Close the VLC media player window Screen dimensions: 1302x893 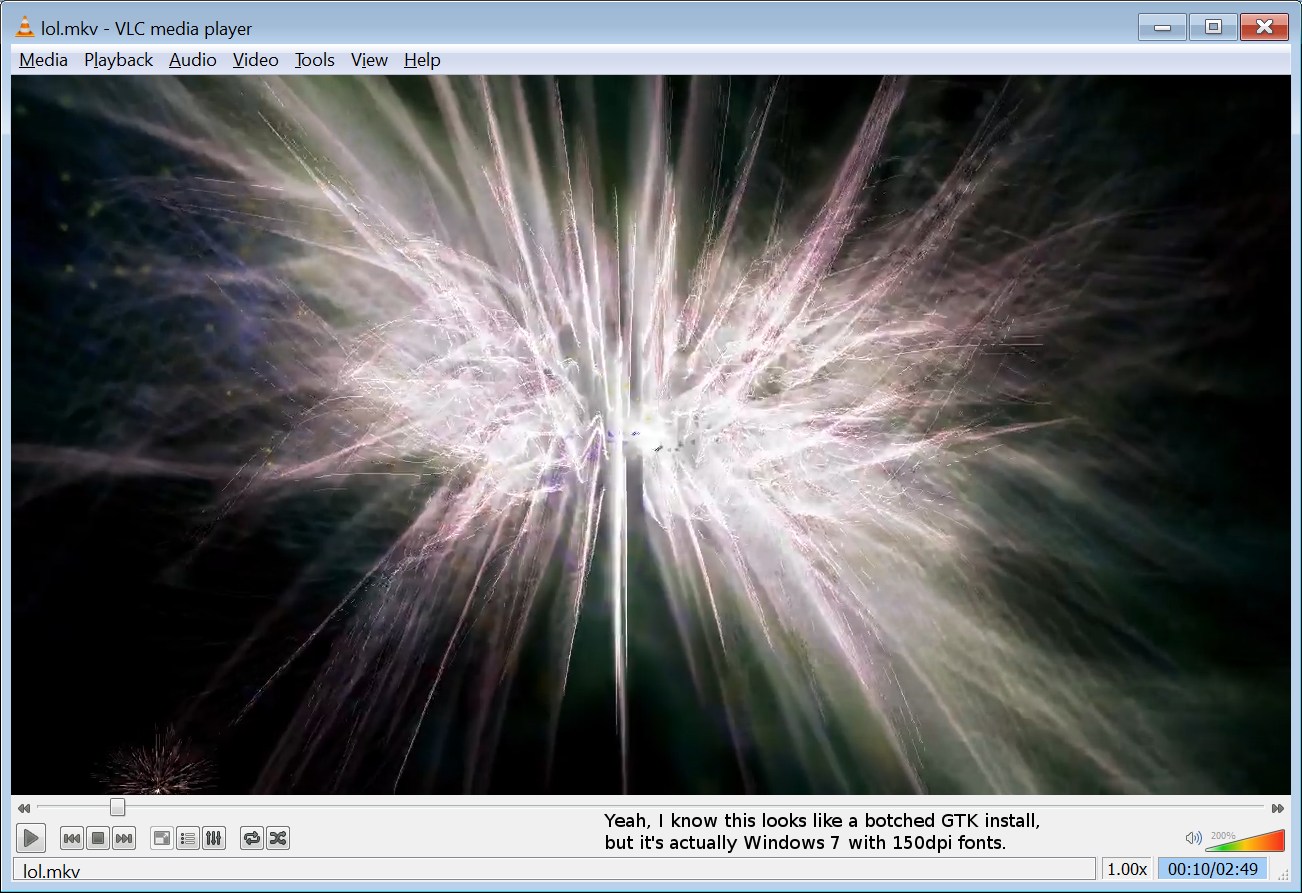click(x=1264, y=27)
